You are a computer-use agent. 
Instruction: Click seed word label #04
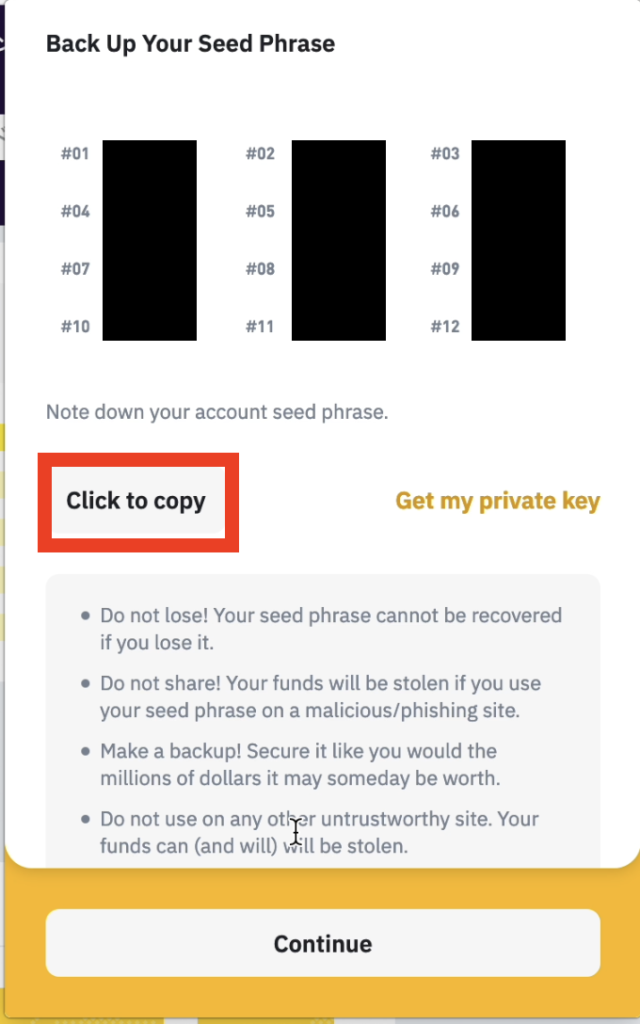(x=75, y=212)
